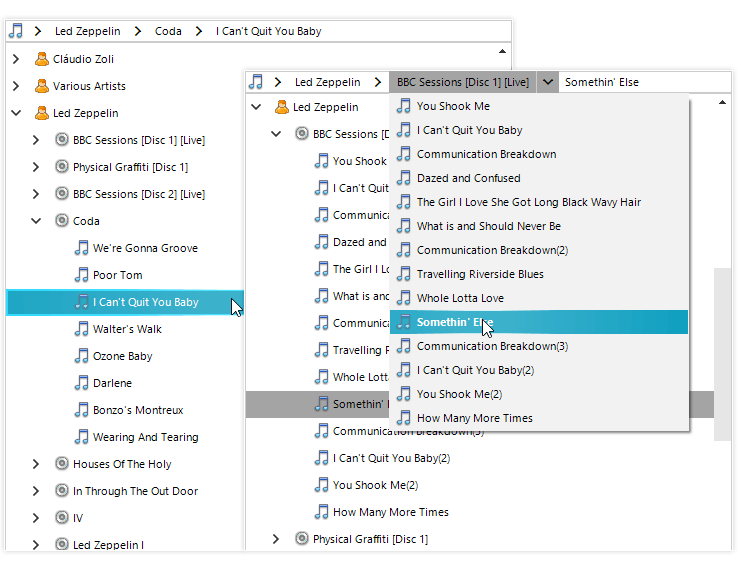Screen dimensions: 740x564
Task: Click disc icon for BBC Sessions [Disc 2] [Live]
Action: (62, 194)
